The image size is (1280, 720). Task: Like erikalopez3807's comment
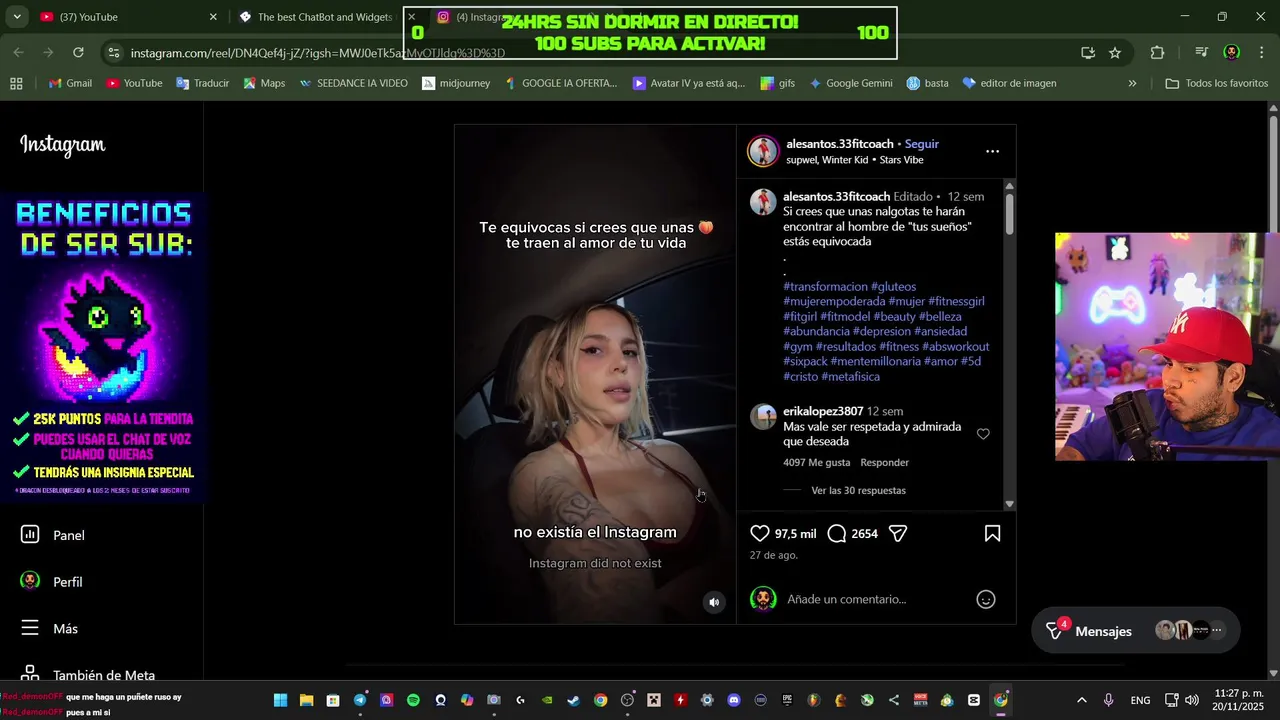tap(983, 434)
